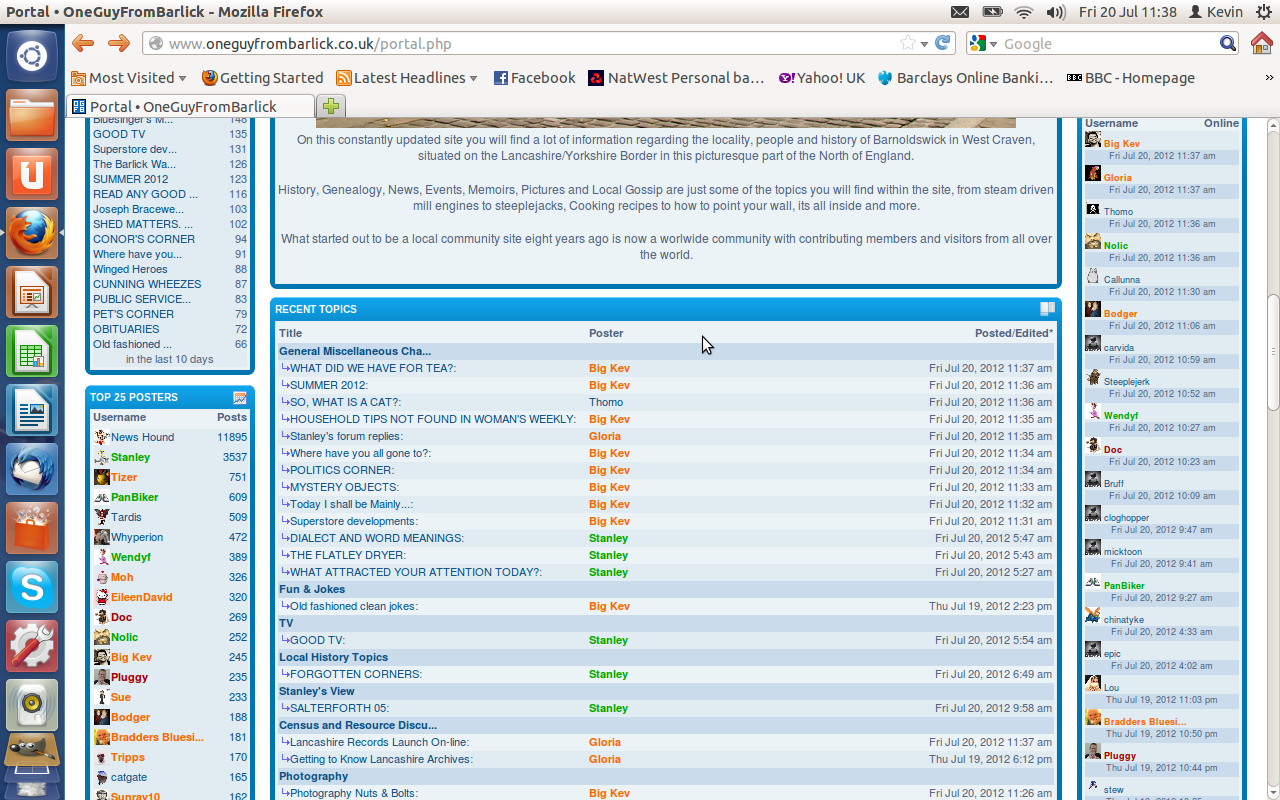The width and height of the screenshot is (1280, 800).
Task: Click the browser back arrow button
Action: (83, 43)
